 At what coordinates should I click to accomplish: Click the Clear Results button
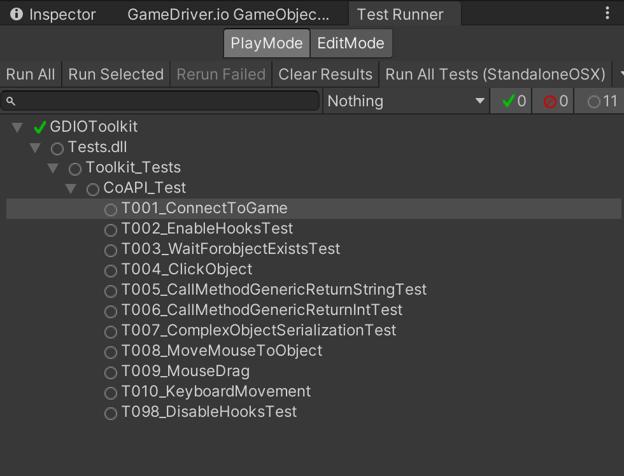(x=325, y=74)
